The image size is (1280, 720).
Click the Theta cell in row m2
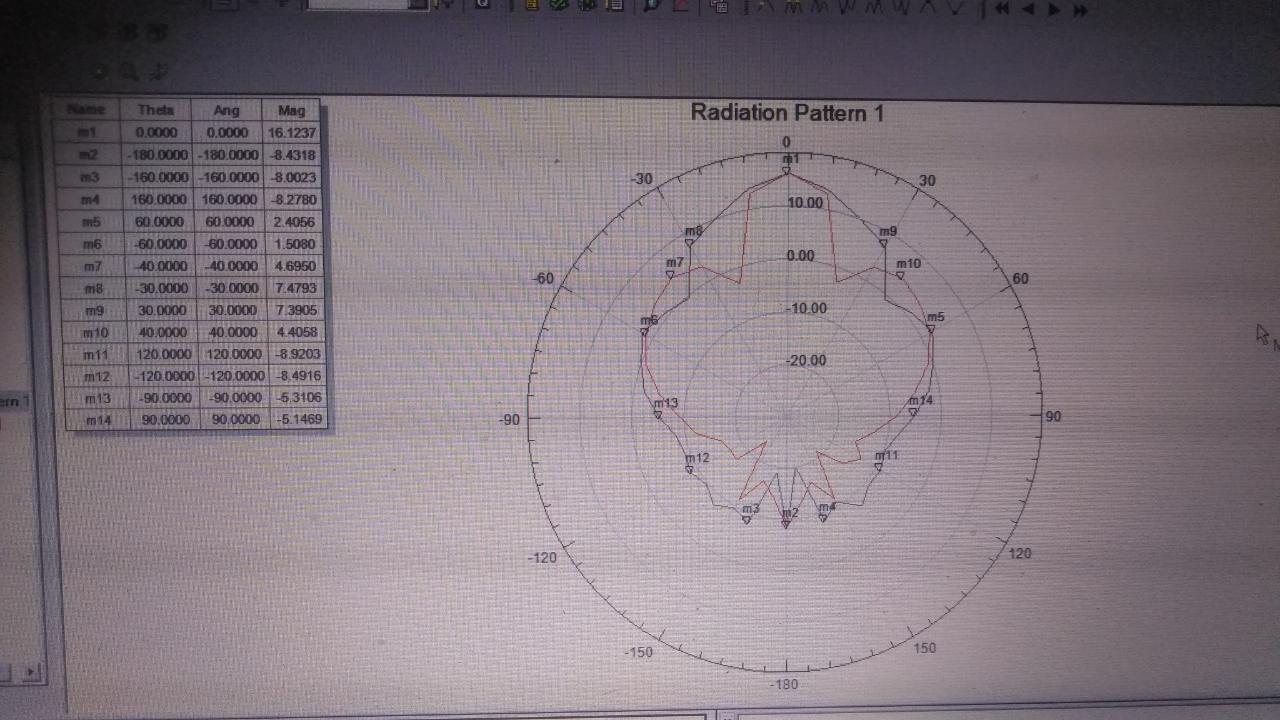tap(157, 155)
